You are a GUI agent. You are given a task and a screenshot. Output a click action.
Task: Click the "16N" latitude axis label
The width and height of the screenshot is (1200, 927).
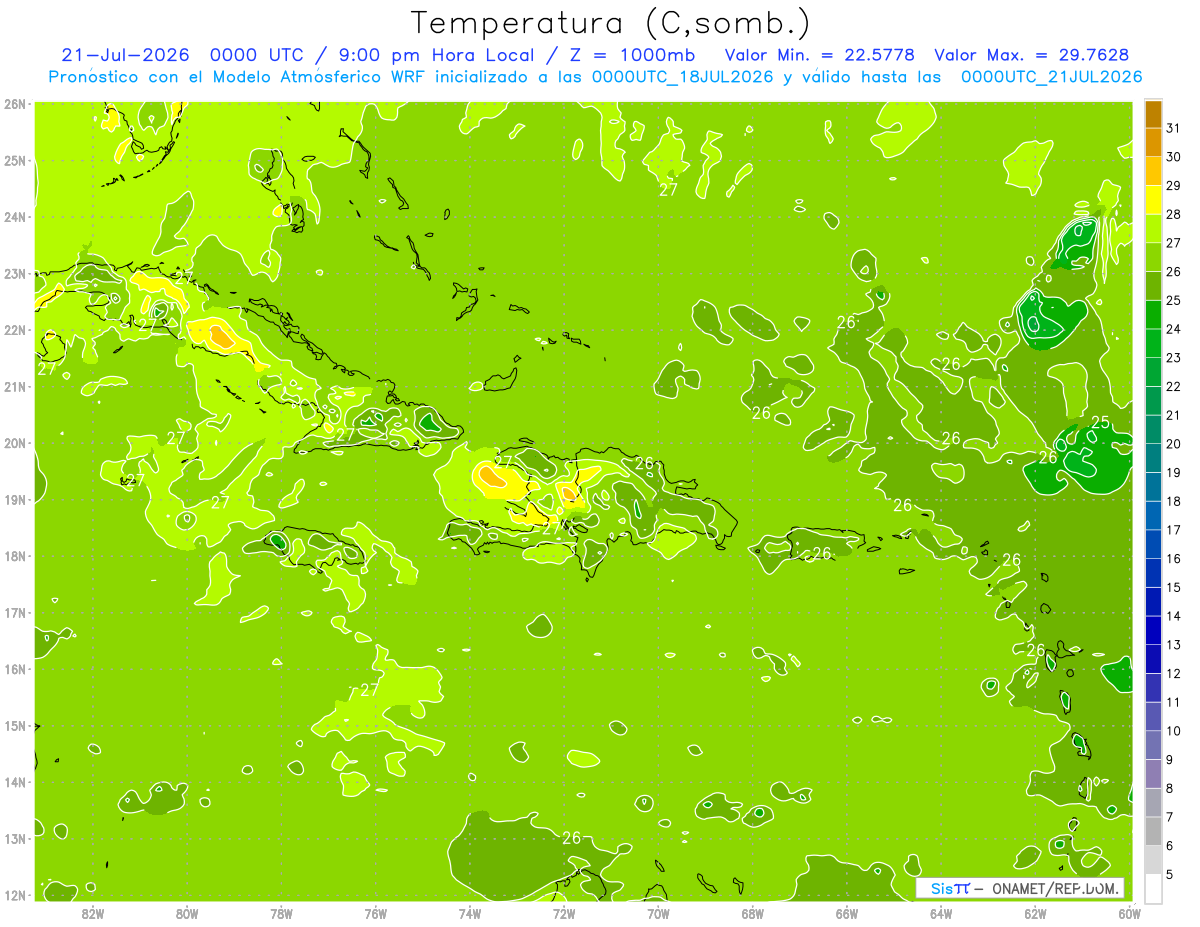pos(14,669)
